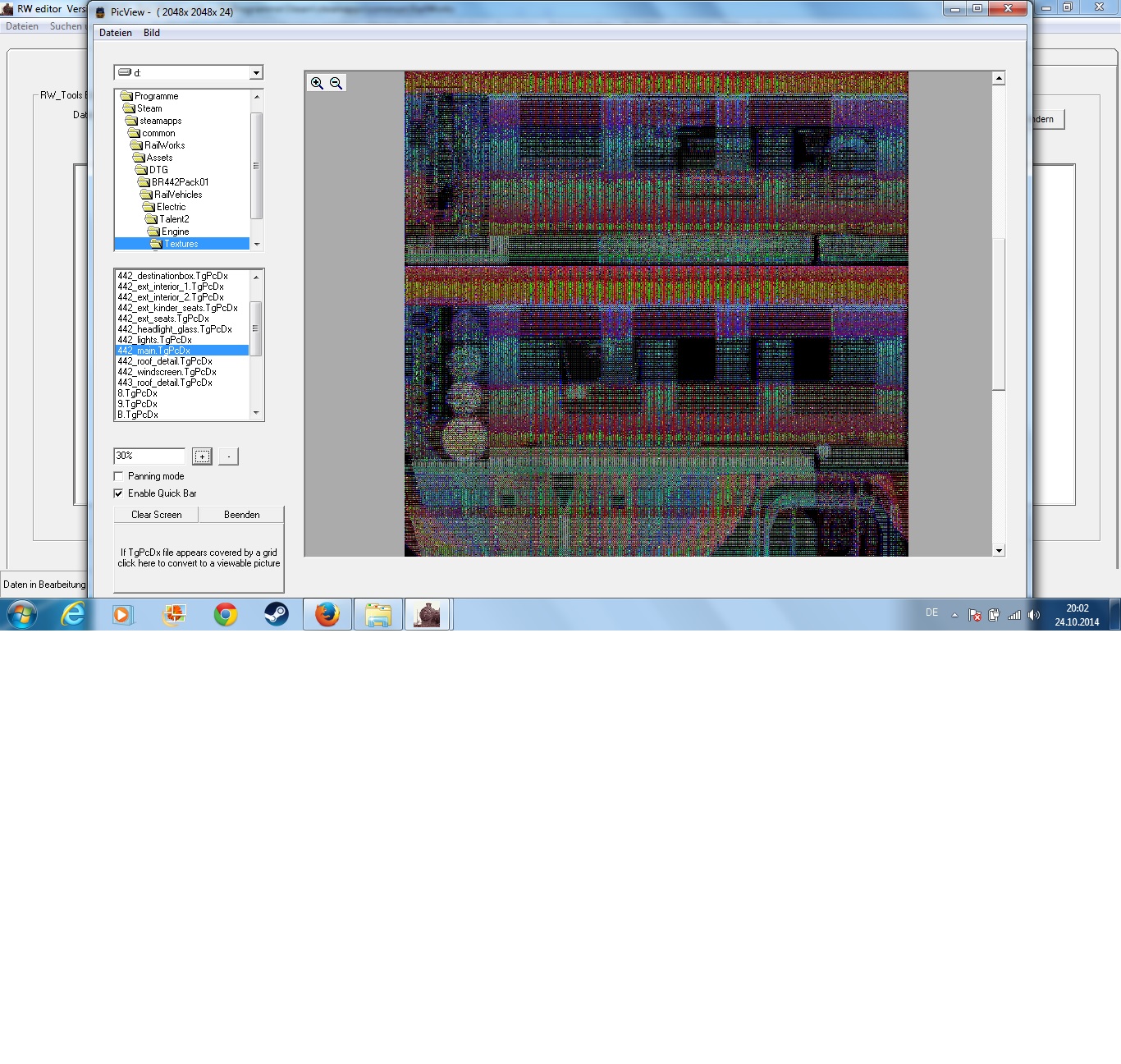Open Windows Explorer from the taskbar
1121x1064 pixels.
coord(378,614)
